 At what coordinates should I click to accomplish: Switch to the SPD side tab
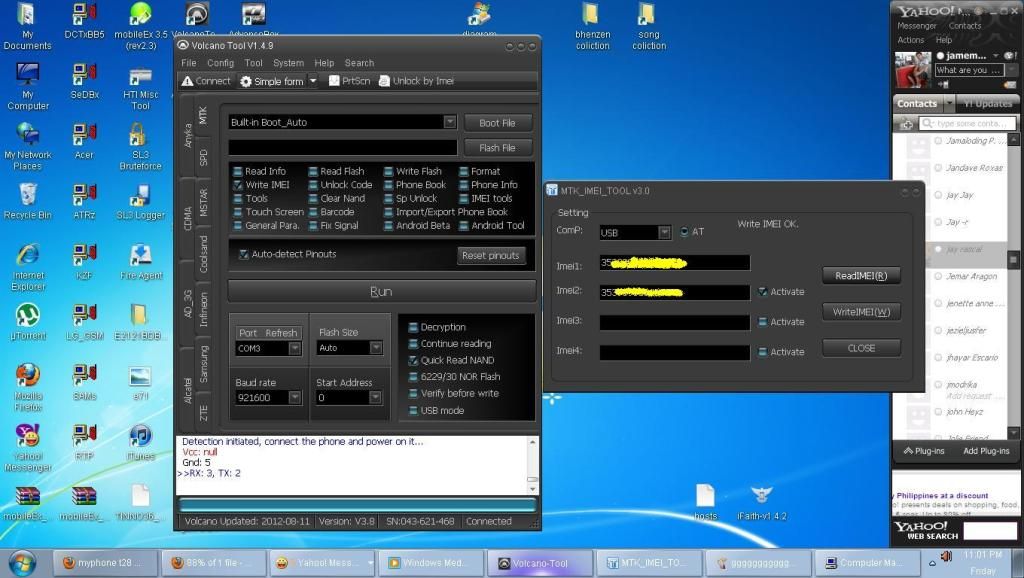tap(203, 157)
